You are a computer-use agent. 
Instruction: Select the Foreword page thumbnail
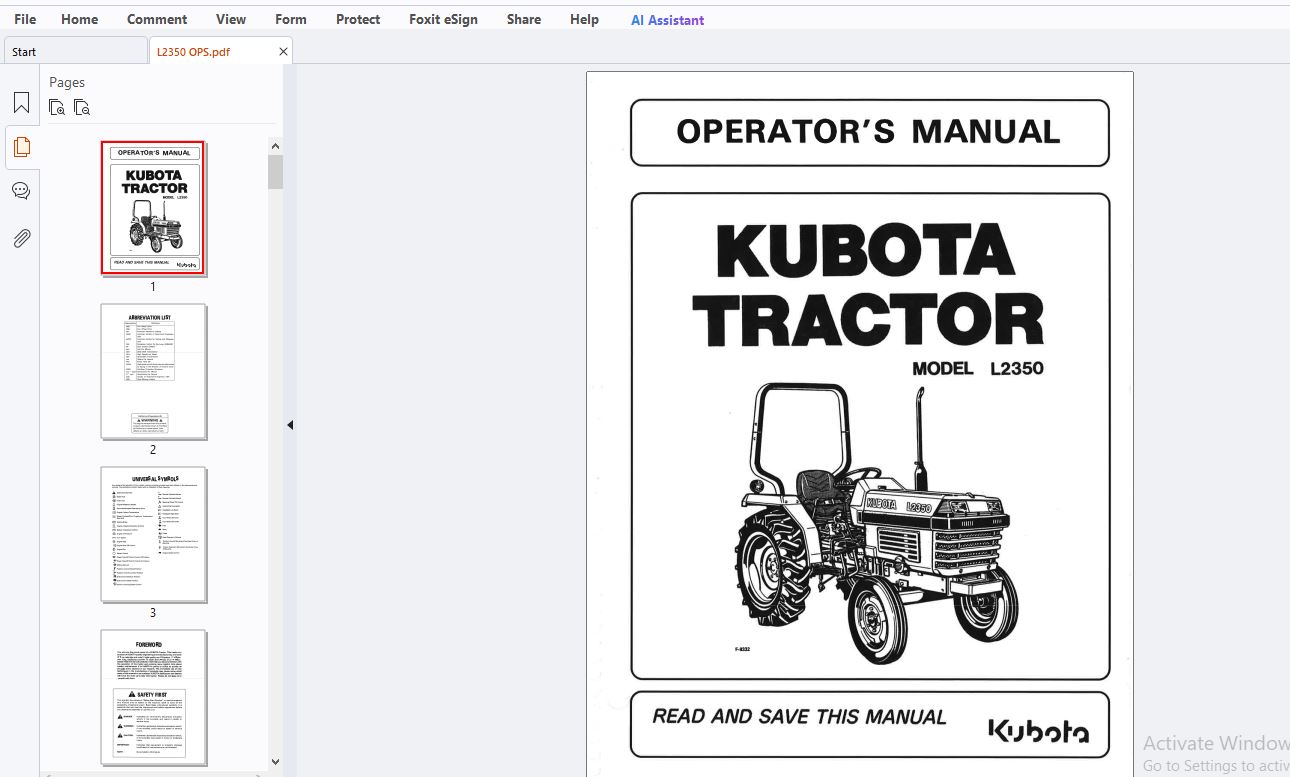tap(153, 697)
